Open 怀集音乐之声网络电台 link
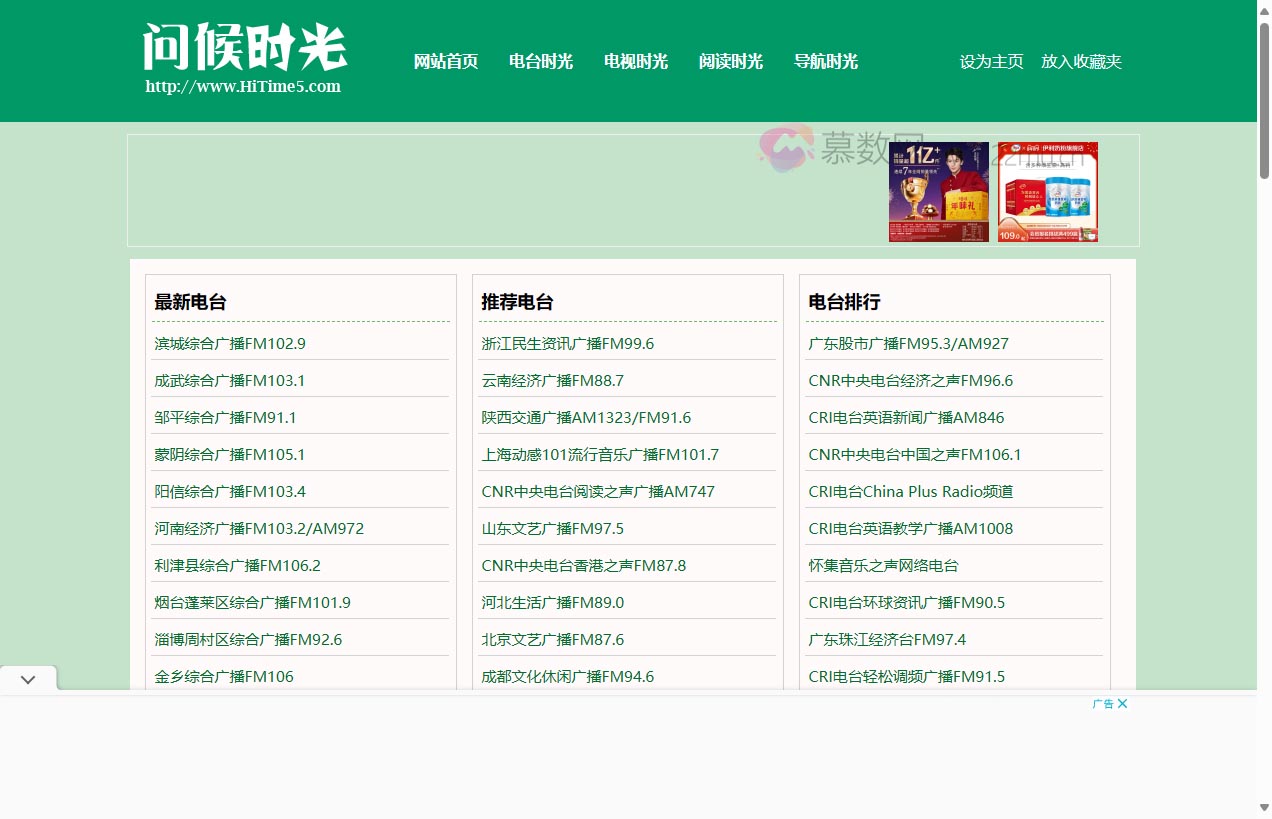 coord(881,565)
